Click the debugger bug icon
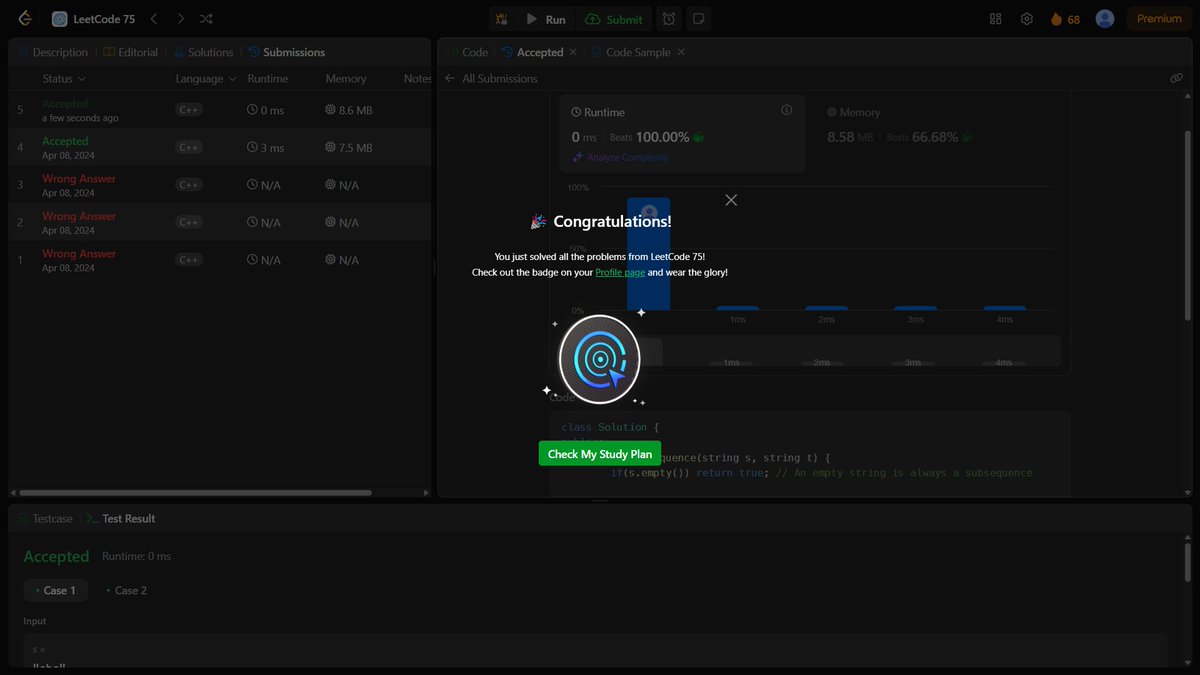Viewport: 1200px width, 675px height. [x=502, y=19]
